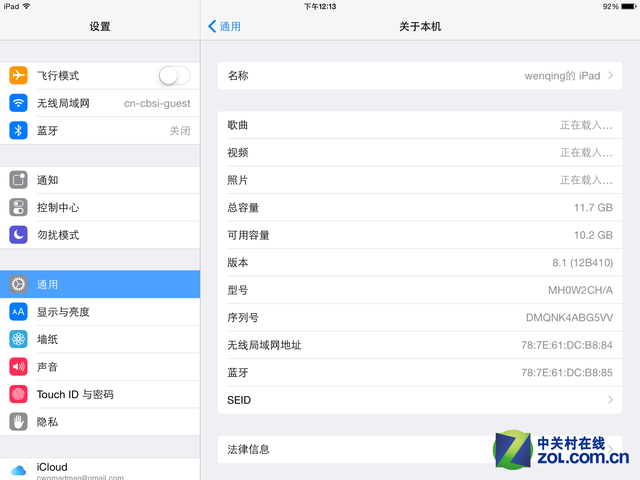Viewport: 640px width, 480px height.
Task: Expand the device name row chevron
Action: [x=611, y=76]
